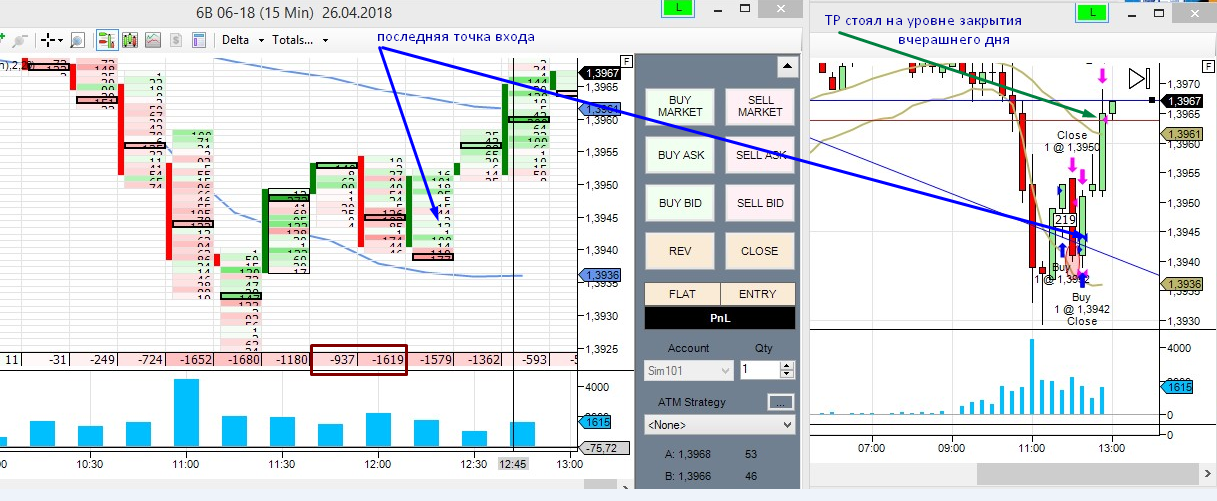Click the CLOSE position button
This screenshot has height=501, width=1217.
click(760, 251)
